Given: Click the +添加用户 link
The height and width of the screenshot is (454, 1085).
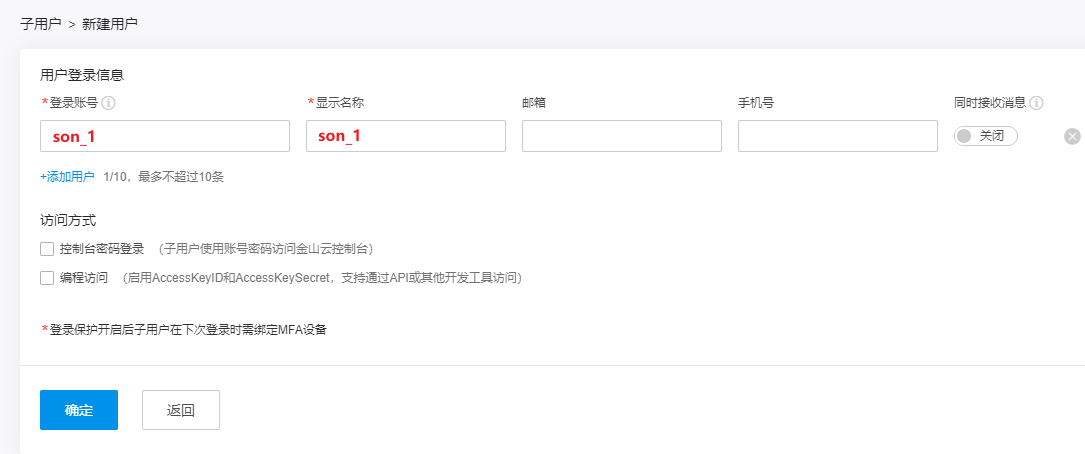Looking at the screenshot, I should [x=67, y=177].
